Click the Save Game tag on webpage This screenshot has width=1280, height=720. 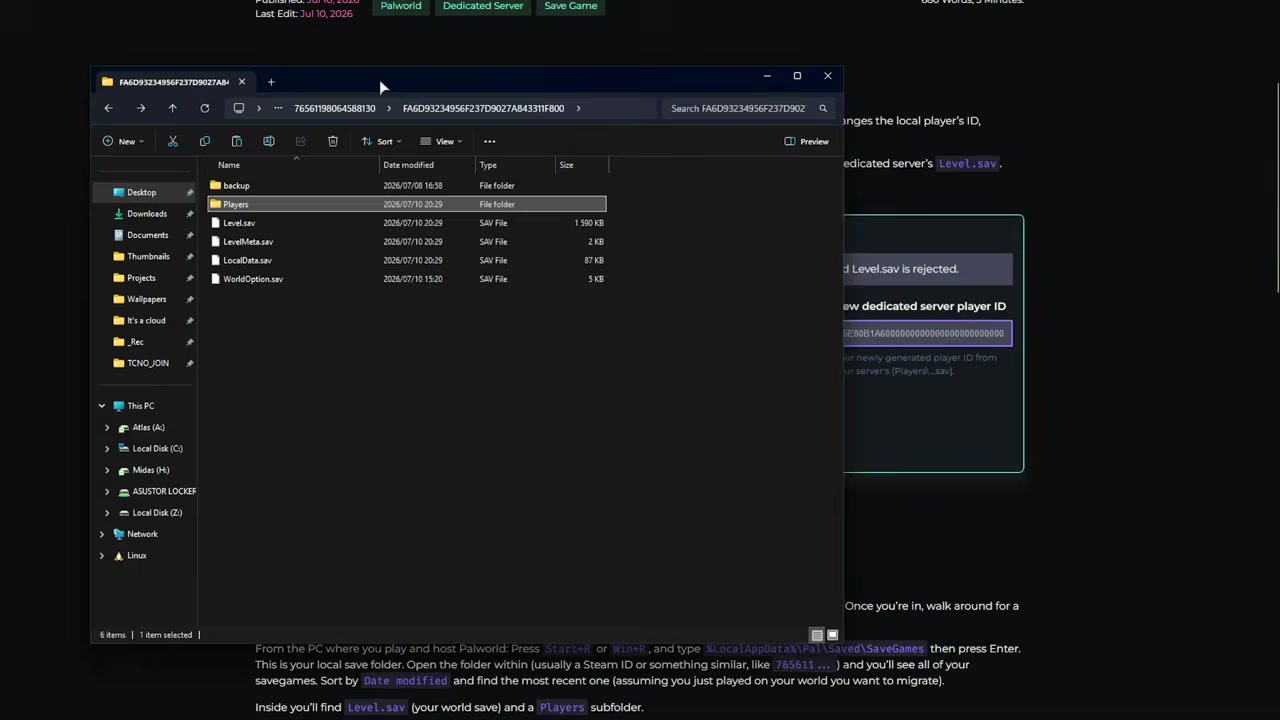point(571,6)
